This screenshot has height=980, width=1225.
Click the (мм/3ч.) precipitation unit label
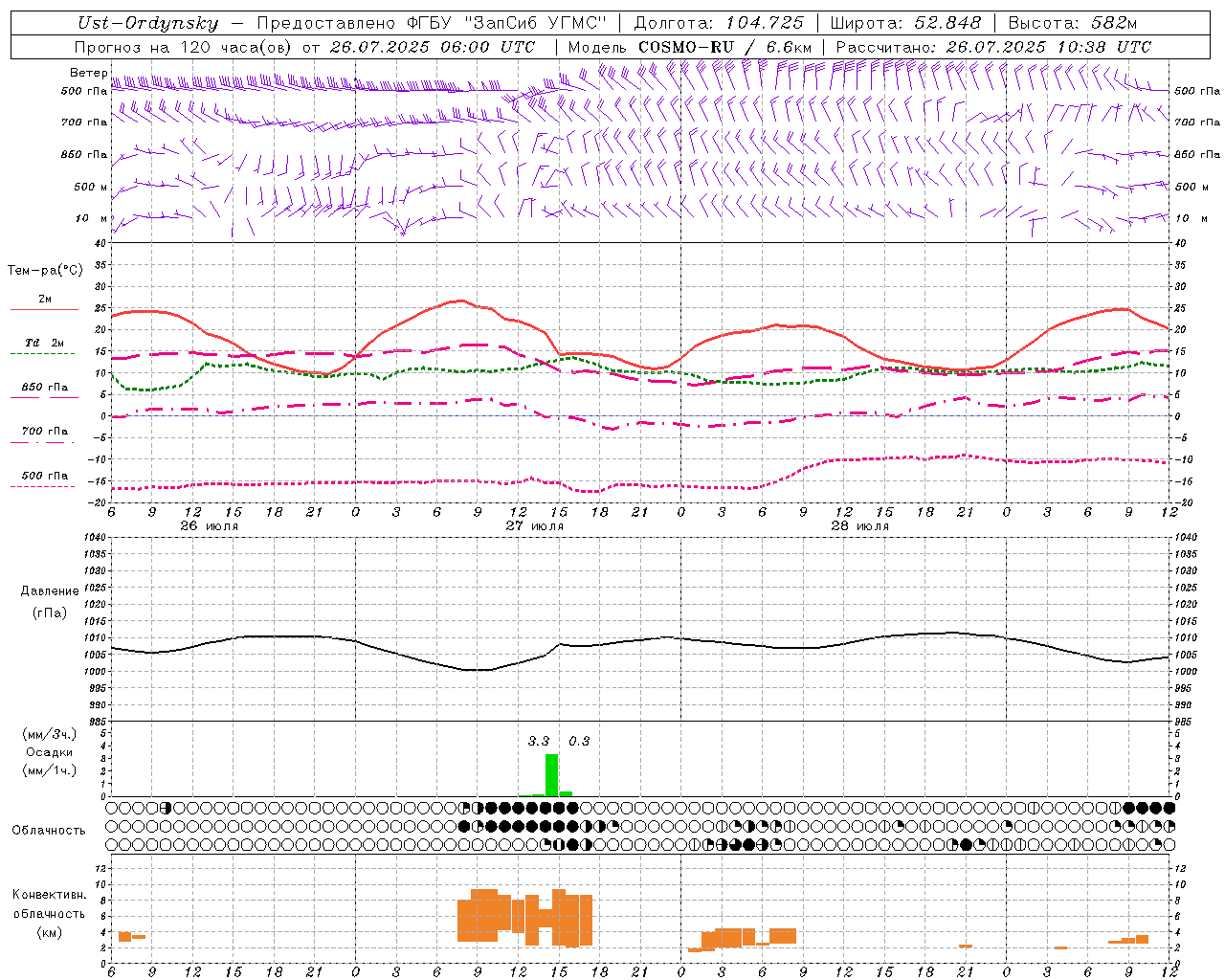click(x=50, y=734)
